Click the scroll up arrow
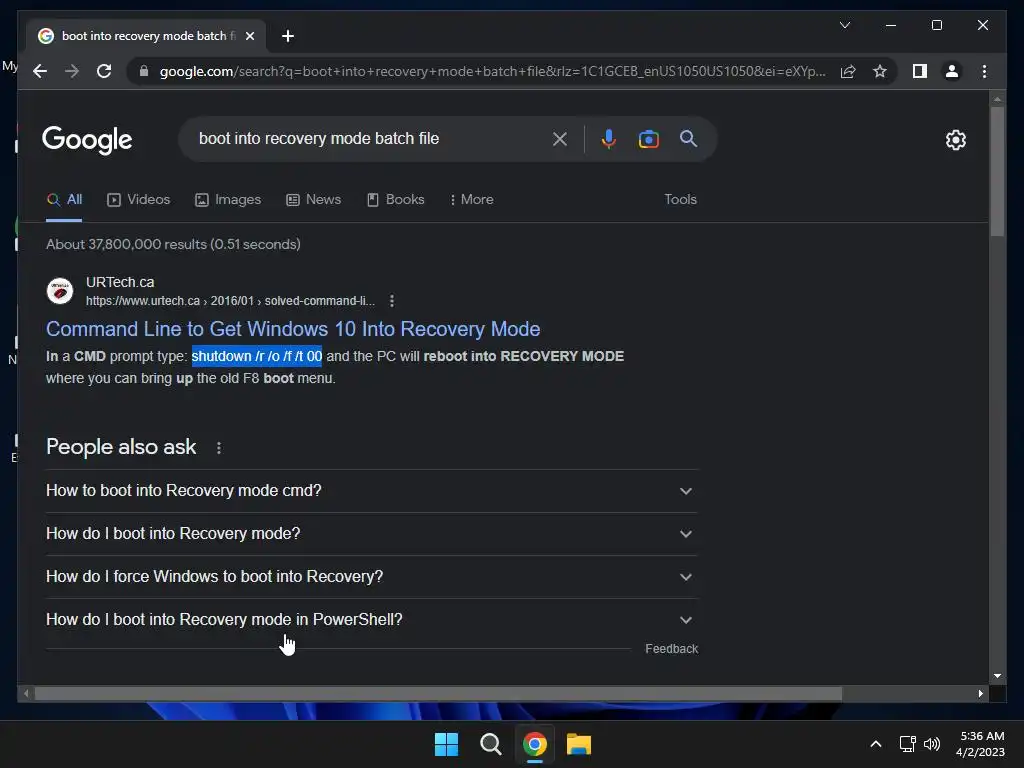 [x=997, y=99]
